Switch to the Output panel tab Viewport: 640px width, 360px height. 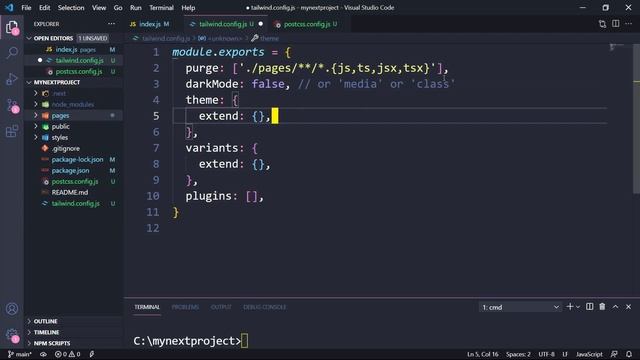click(221, 307)
